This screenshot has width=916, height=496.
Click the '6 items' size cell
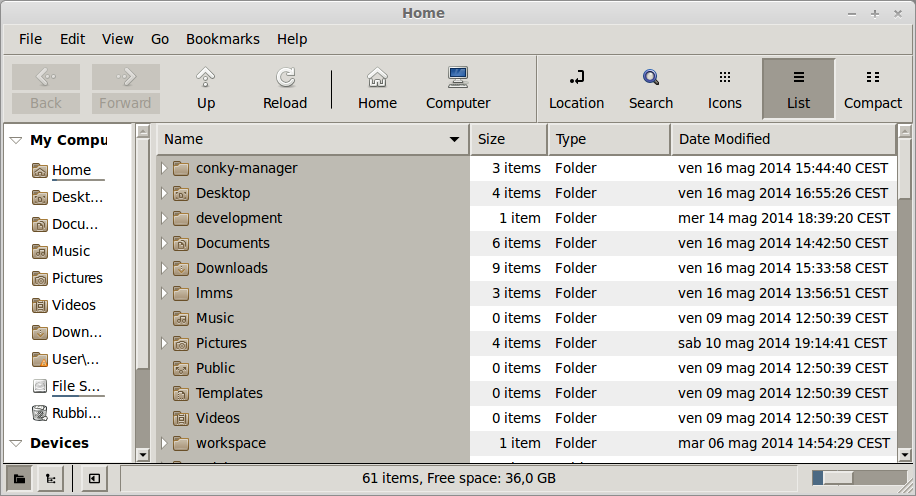tap(516, 243)
